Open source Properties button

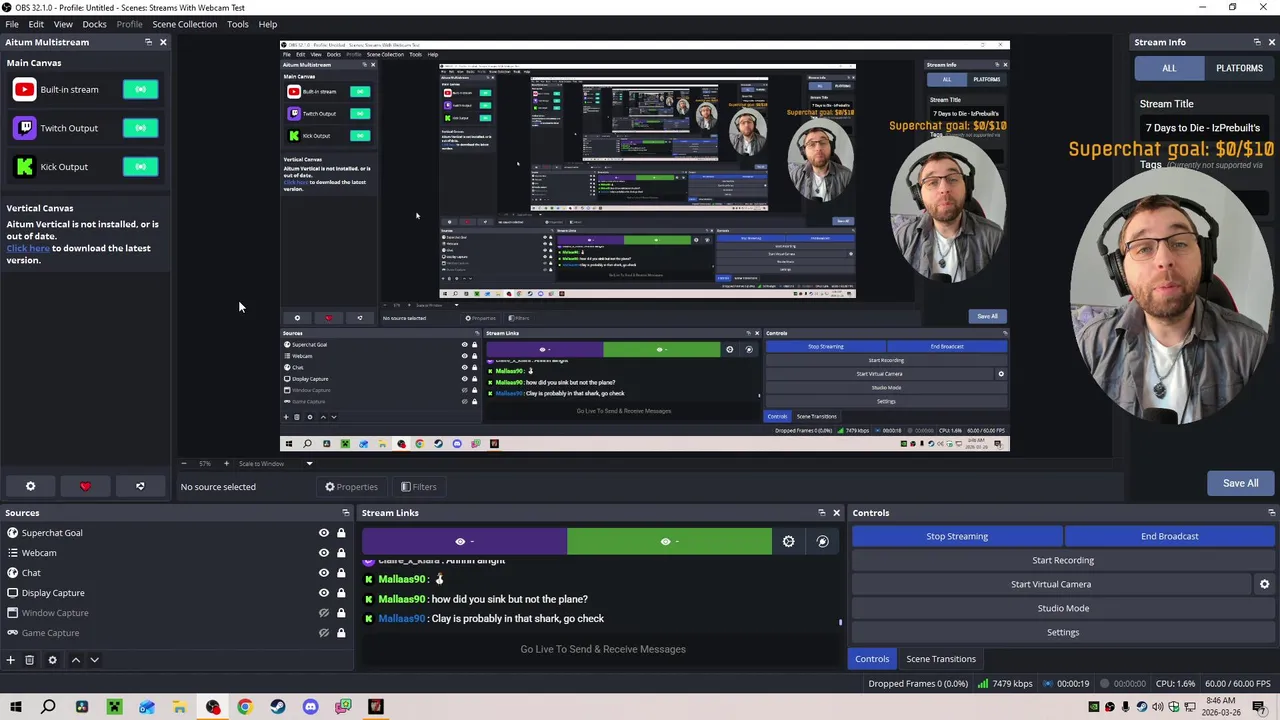click(351, 487)
